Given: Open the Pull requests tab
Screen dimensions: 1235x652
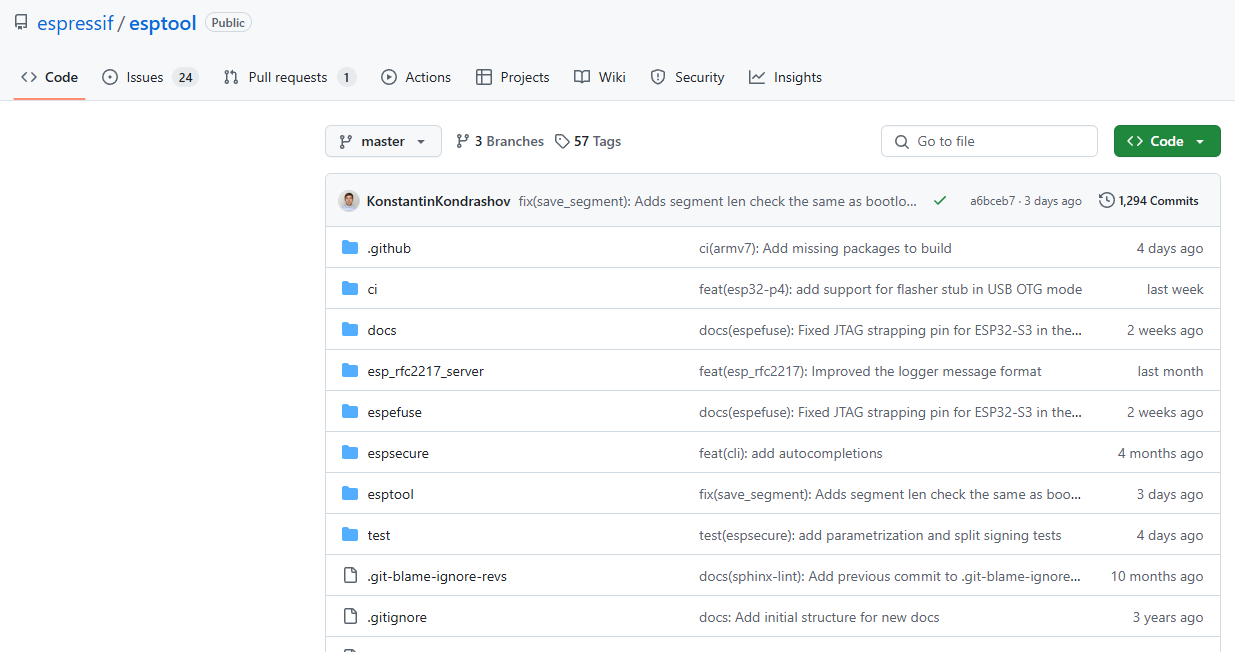Looking at the screenshot, I should pyautogui.click(x=289, y=77).
